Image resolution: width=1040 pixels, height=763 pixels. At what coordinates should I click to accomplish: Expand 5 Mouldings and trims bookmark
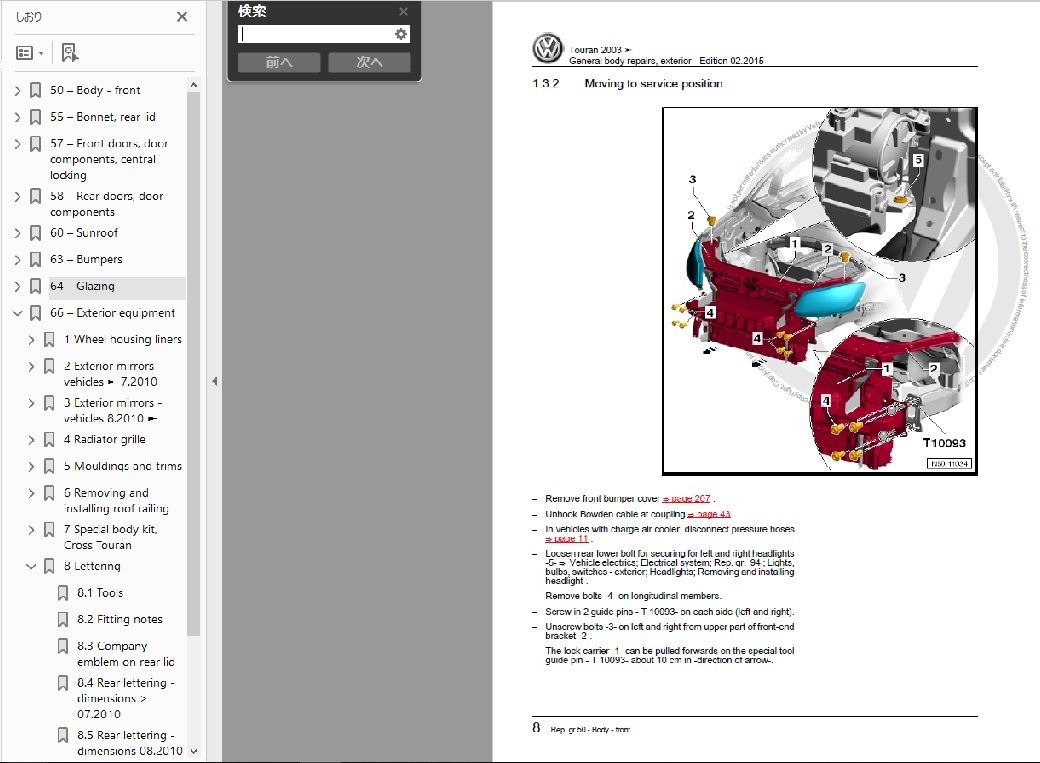(x=31, y=466)
